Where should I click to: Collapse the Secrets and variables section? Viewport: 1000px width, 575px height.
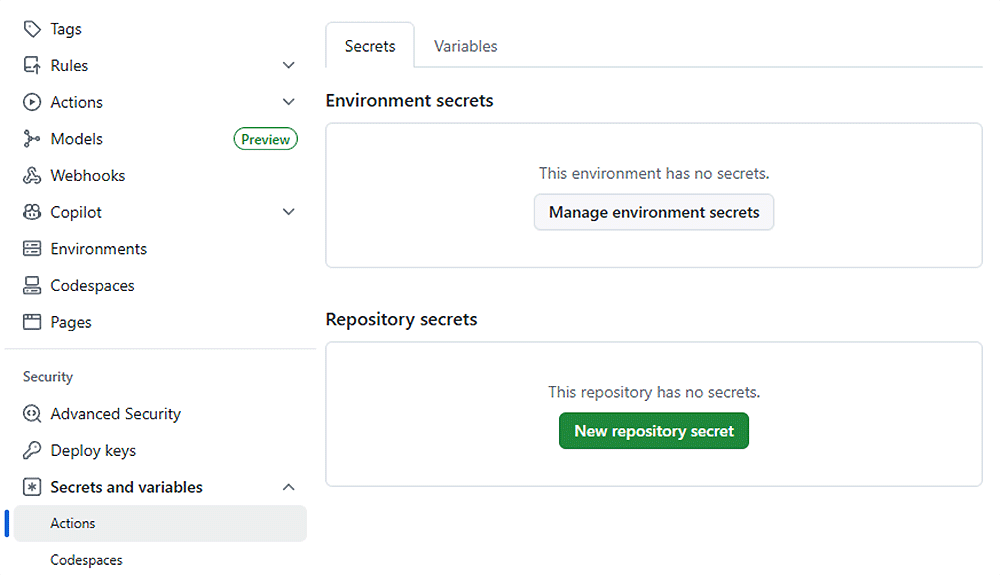[289, 487]
